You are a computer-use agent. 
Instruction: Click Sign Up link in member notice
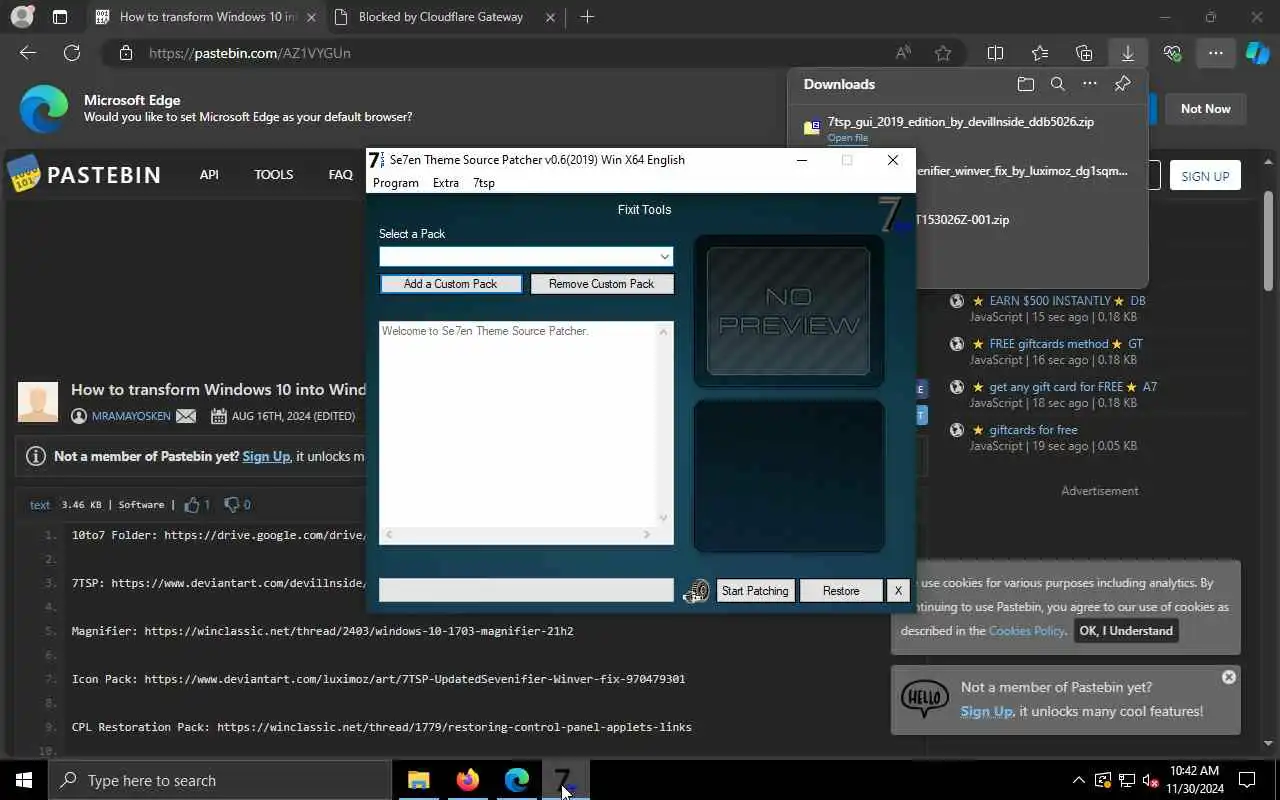coord(266,456)
